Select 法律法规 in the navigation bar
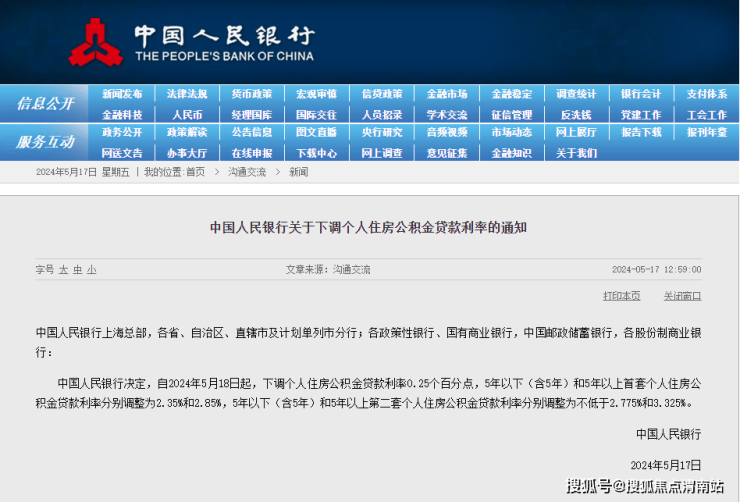Screen dimensions: 740x502 point(187,95)
